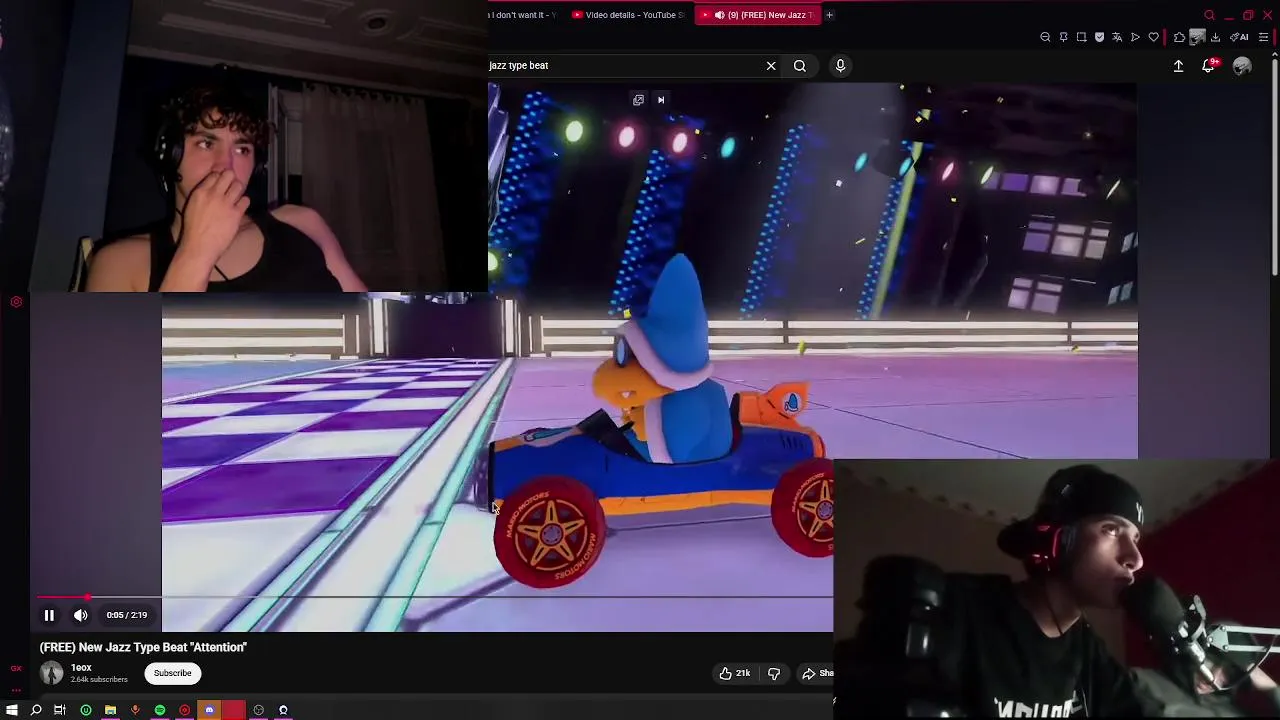This screenshot has height=720, width=1280.
Task: Click the translate icon in address bar
Action: [x=1117, y=38]
